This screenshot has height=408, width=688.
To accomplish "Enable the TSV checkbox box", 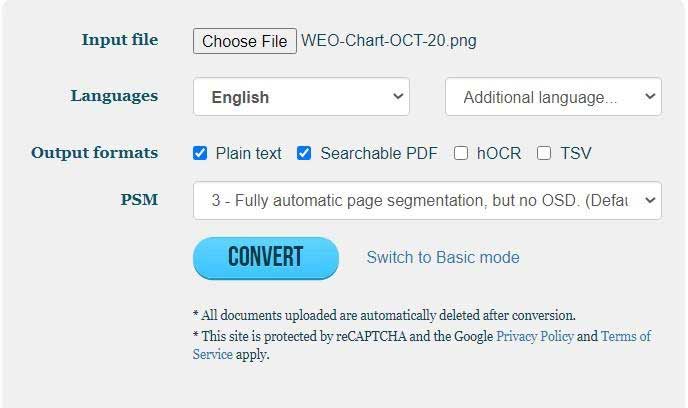I will click(544, 153).
